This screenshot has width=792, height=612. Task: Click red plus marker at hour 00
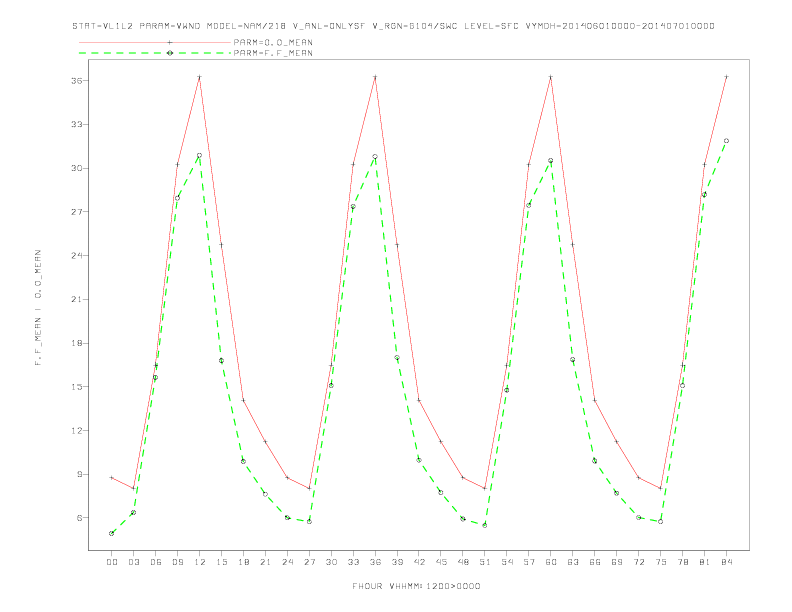point(112,477)
